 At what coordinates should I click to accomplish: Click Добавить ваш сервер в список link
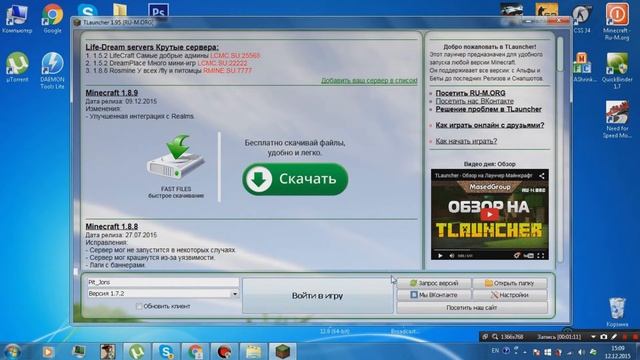tap(369, 80)
